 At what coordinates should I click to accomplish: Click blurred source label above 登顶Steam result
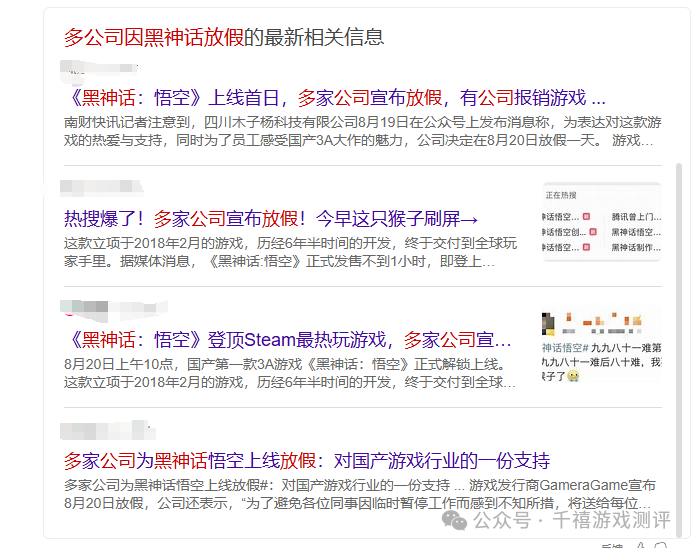[x=114, y=310]
